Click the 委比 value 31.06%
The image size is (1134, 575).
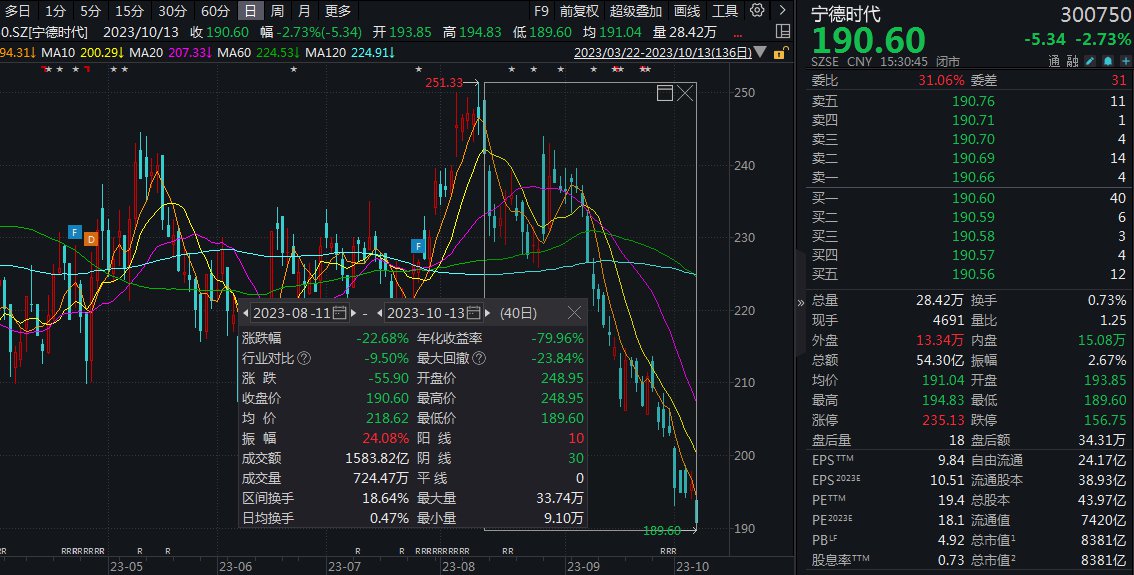coord(941,80)
